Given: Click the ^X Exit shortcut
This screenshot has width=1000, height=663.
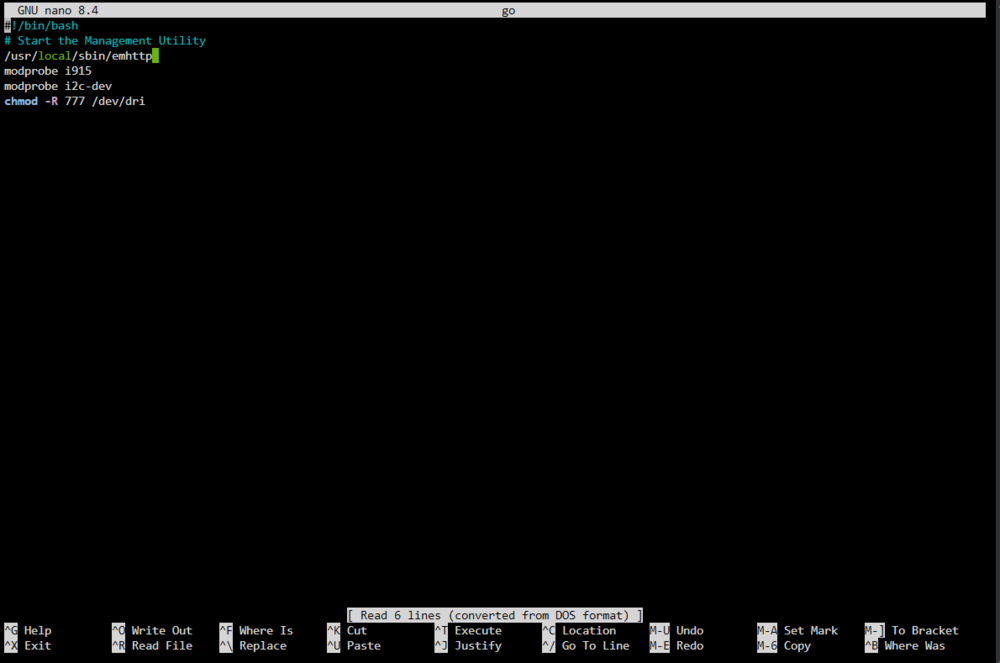Looking at the screenshot, I should click(28, 646).
